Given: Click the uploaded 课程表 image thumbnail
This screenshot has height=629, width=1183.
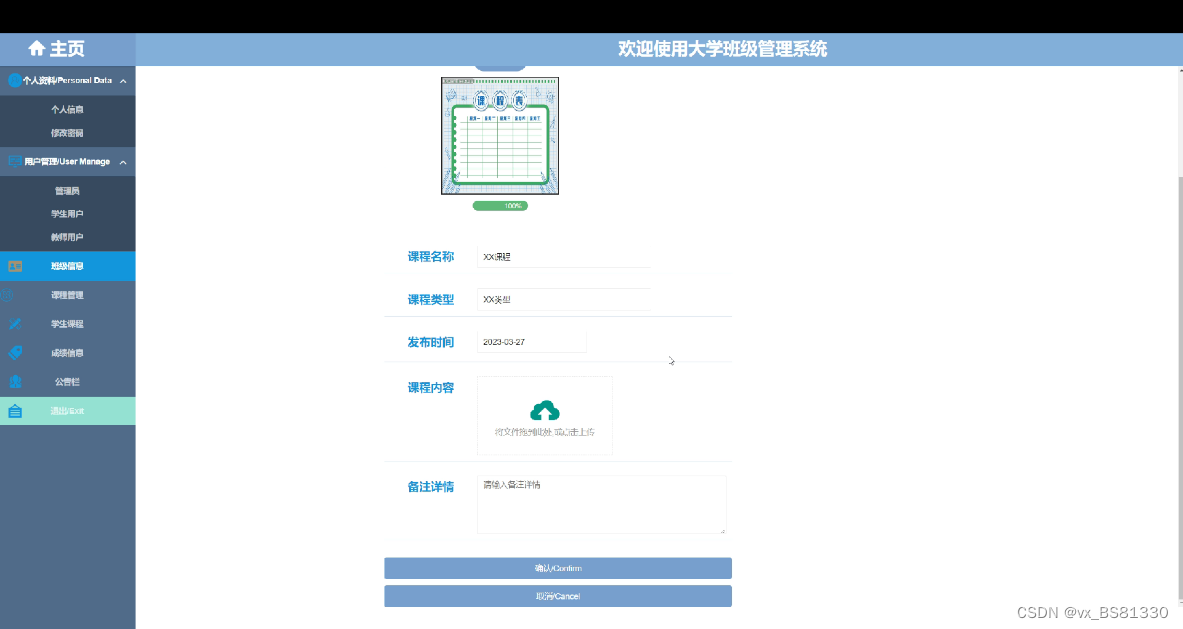Looking at the screenshot, I should [499, 136].
